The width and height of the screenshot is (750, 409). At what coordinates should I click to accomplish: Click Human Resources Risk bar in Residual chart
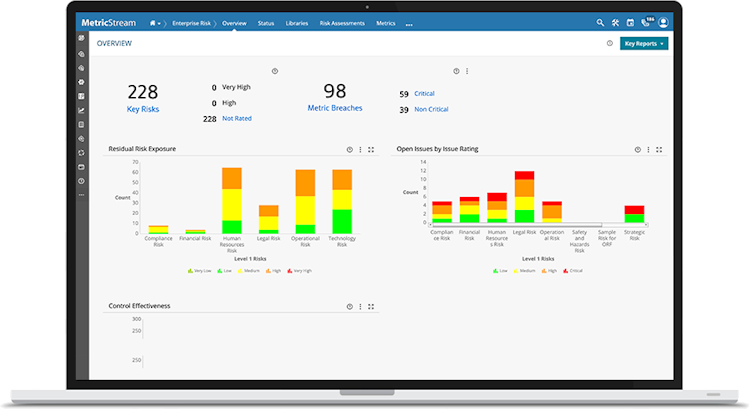pos(232,200)
